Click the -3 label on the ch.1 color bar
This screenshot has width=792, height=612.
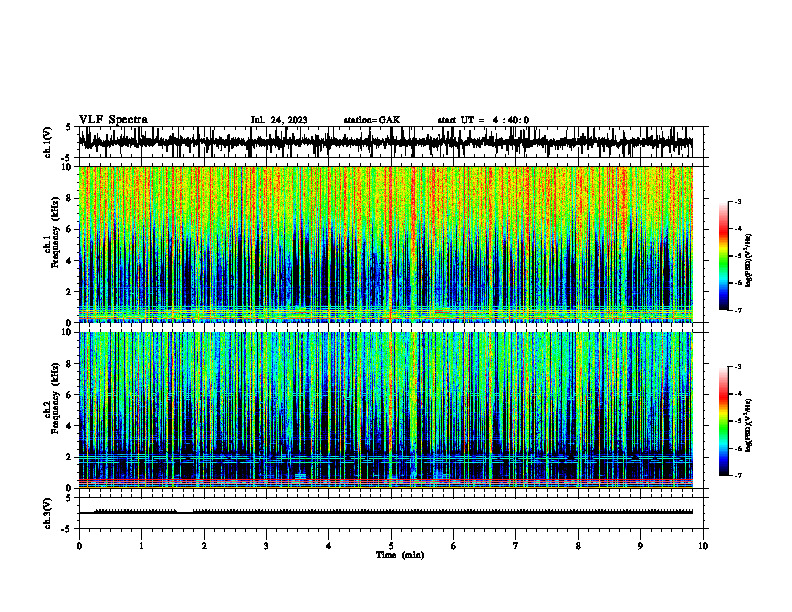coord(738,201)
